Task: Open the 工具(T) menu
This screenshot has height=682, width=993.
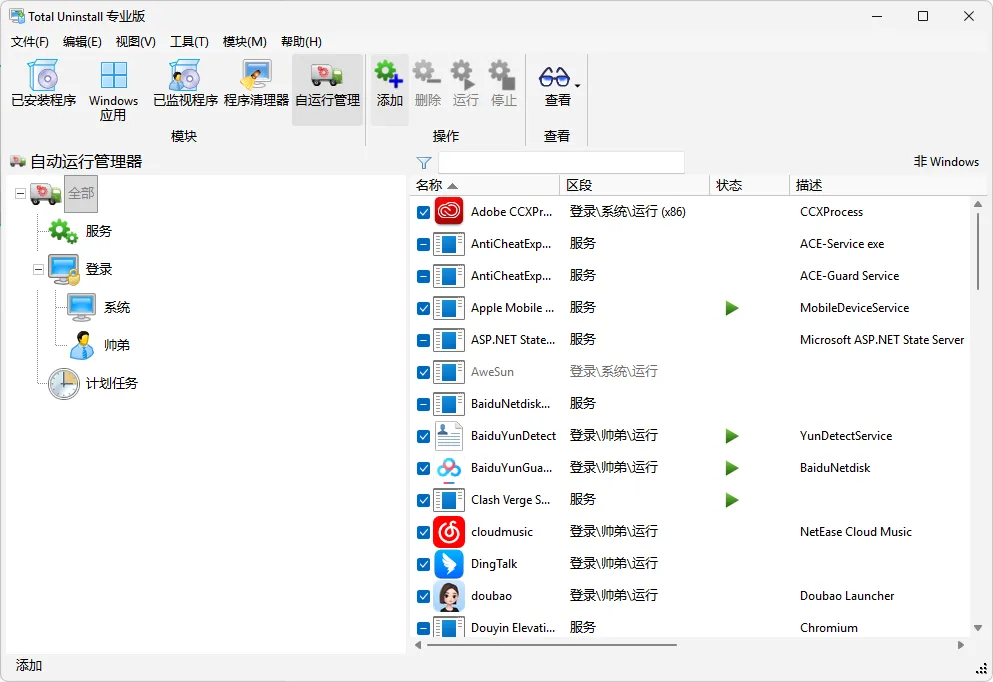Action: pyautogui.click(x=189, y=42)
